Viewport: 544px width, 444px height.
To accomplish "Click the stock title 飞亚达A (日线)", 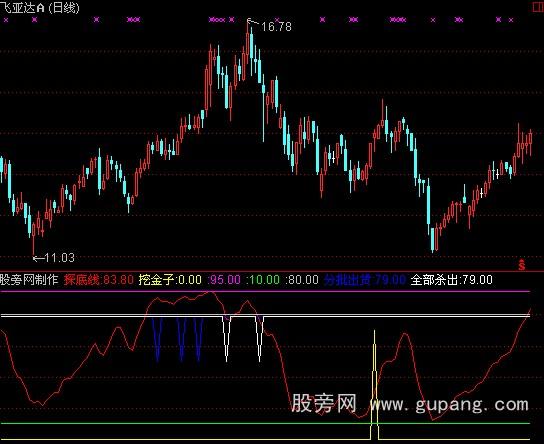I will [x=40, y=7].
